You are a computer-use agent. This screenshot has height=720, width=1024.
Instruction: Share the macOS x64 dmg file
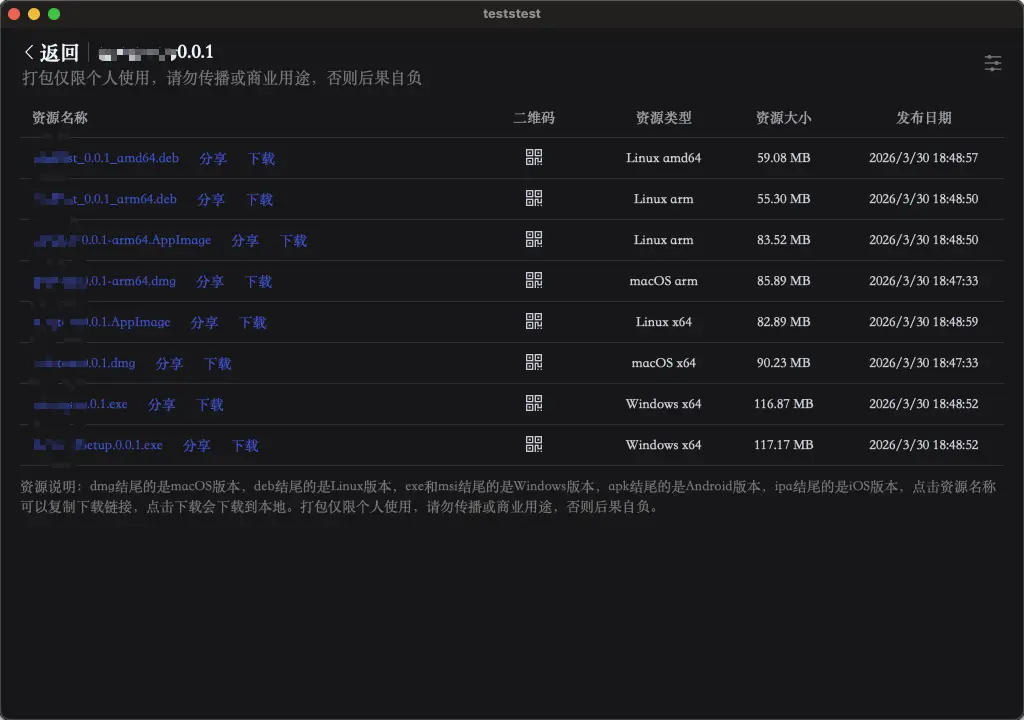pyautogui.click(x=170, y=364)
